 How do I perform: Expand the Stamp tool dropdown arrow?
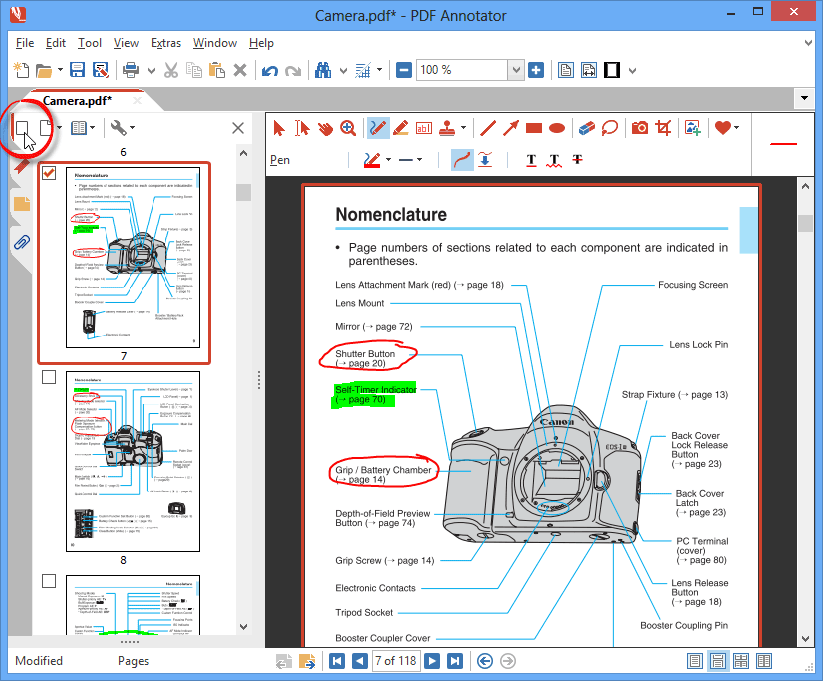463,128
